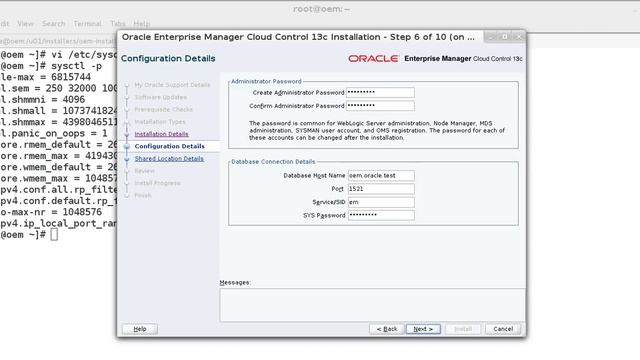Click the Database Host Name field
The height and width of the screenshot is (360, 640).
click(381, 176)
